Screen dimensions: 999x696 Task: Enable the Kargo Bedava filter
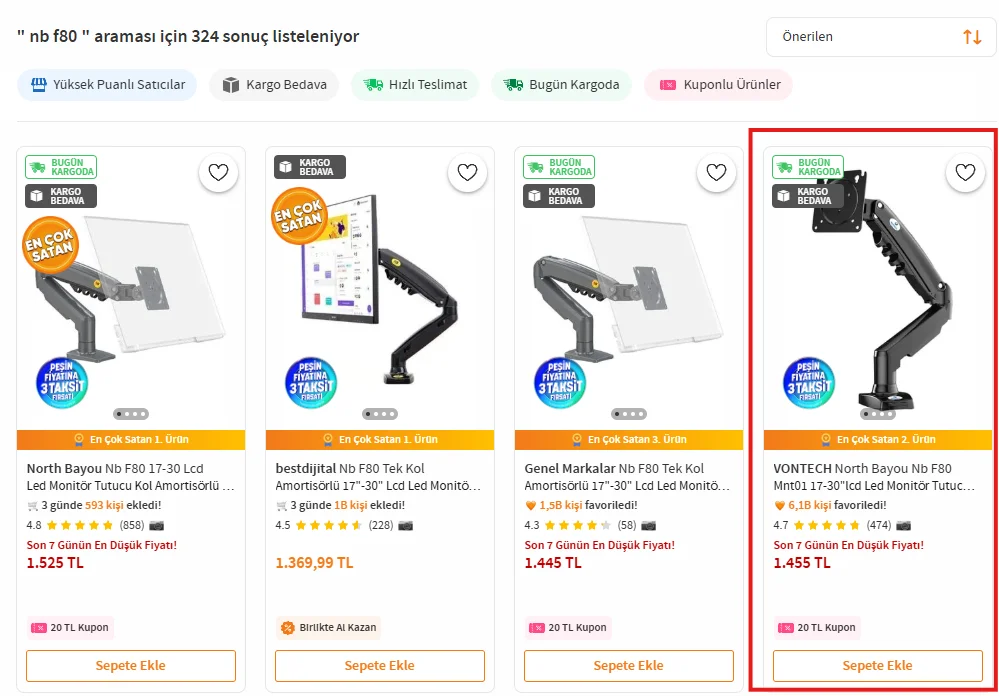[x=274, y=85]
